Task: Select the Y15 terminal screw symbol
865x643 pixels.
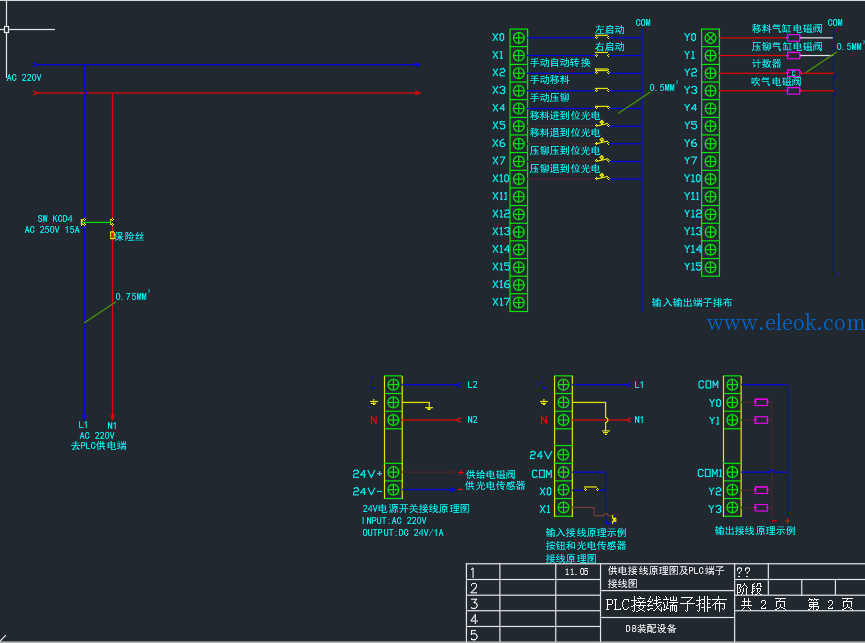Action: [x=711, y=267]
